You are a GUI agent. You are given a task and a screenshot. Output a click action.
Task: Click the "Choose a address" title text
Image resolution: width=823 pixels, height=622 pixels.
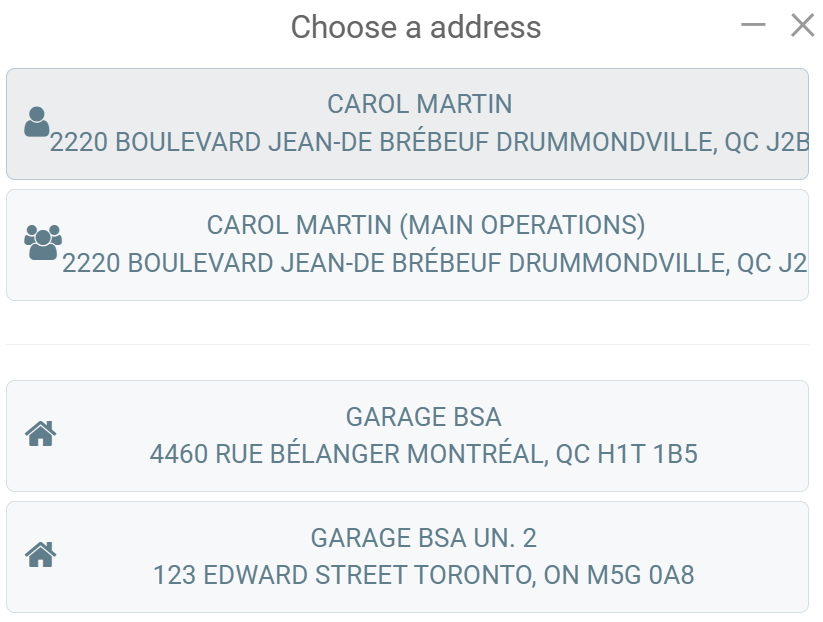[x=415, y=27]
